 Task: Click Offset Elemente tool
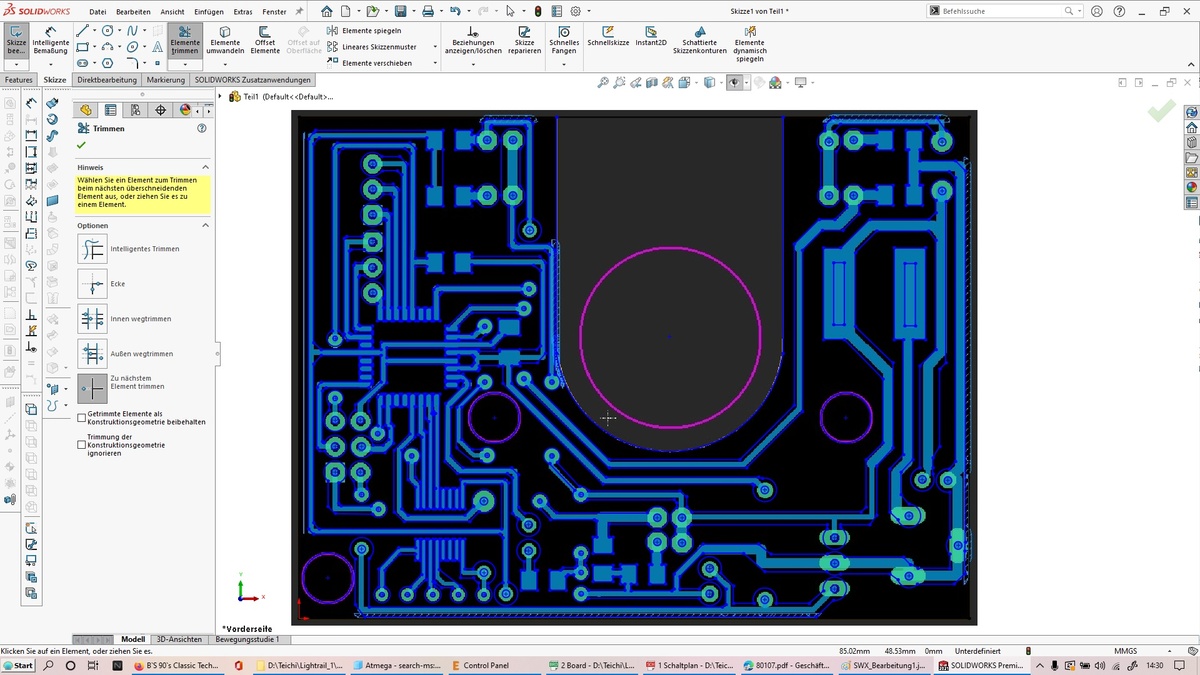(265, 41)
